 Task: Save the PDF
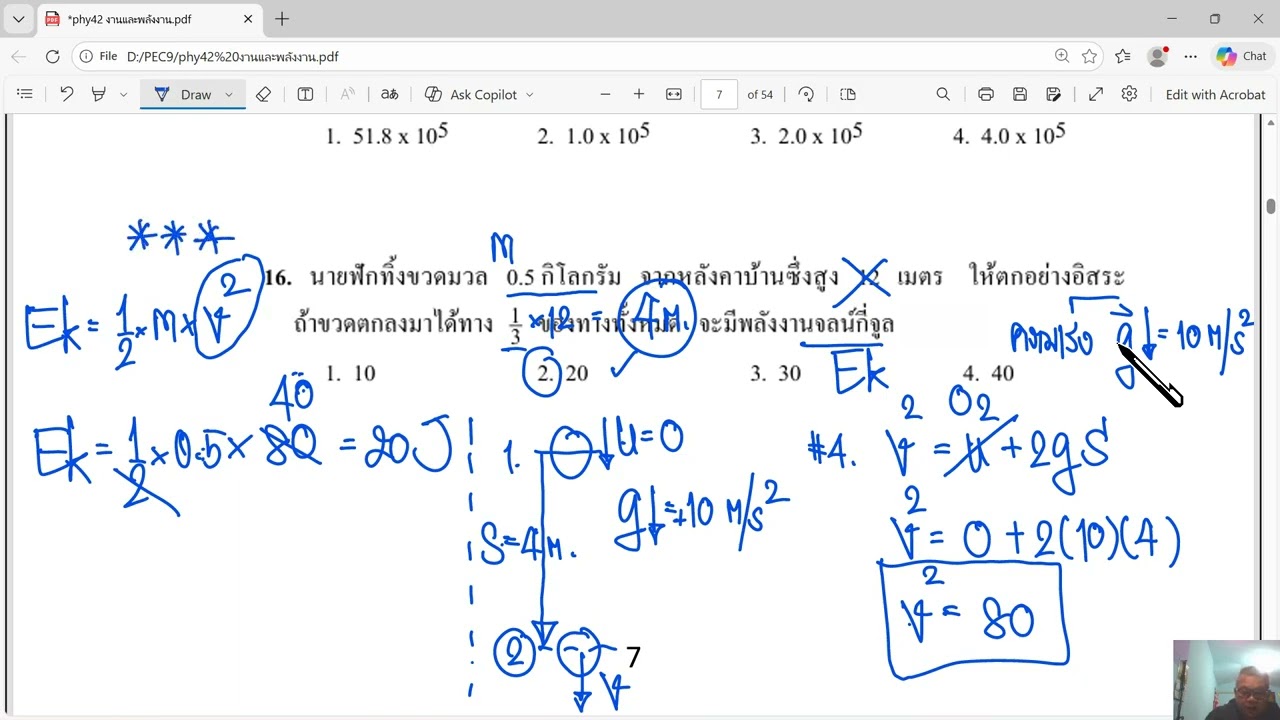(1019, 94)
